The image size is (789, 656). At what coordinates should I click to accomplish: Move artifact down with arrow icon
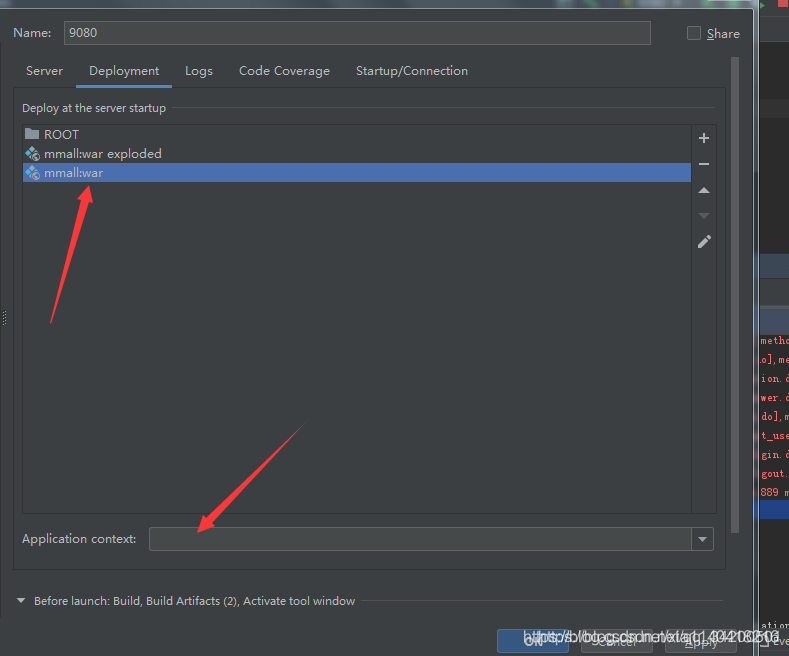[703, 216]
